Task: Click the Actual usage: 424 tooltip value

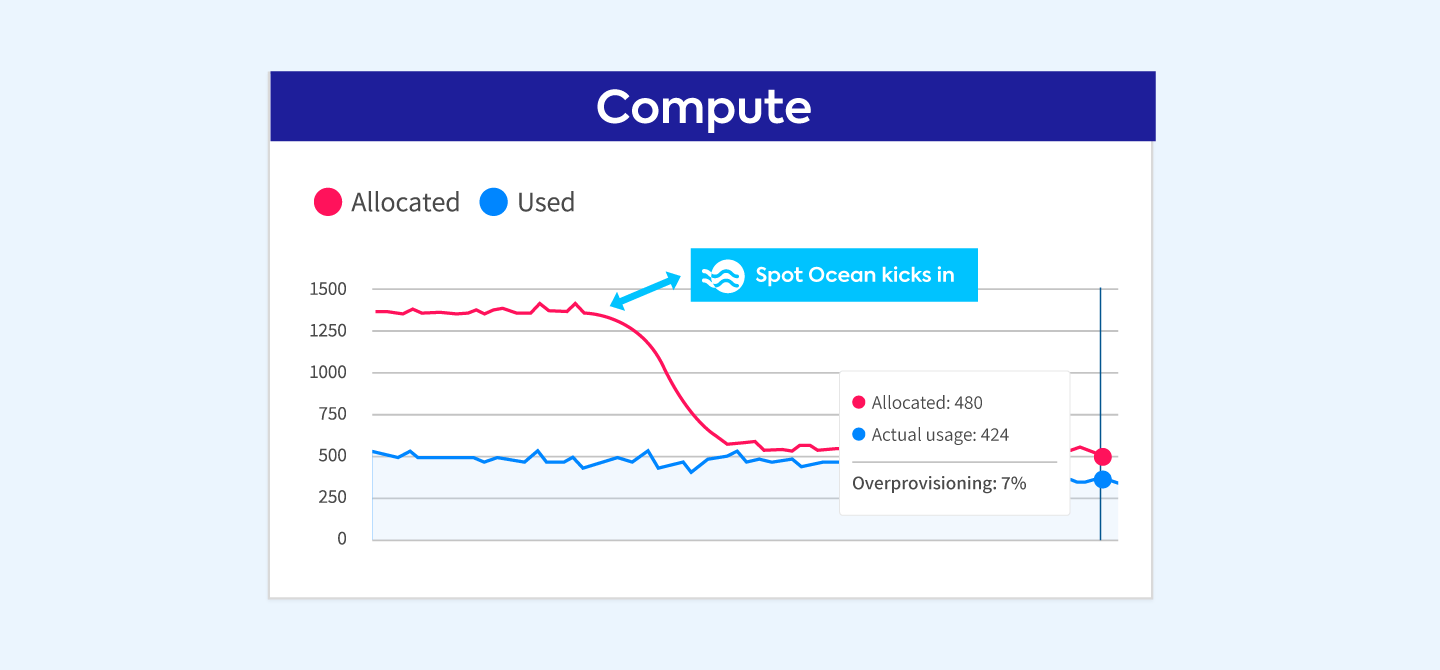Action: click(940, 435)
